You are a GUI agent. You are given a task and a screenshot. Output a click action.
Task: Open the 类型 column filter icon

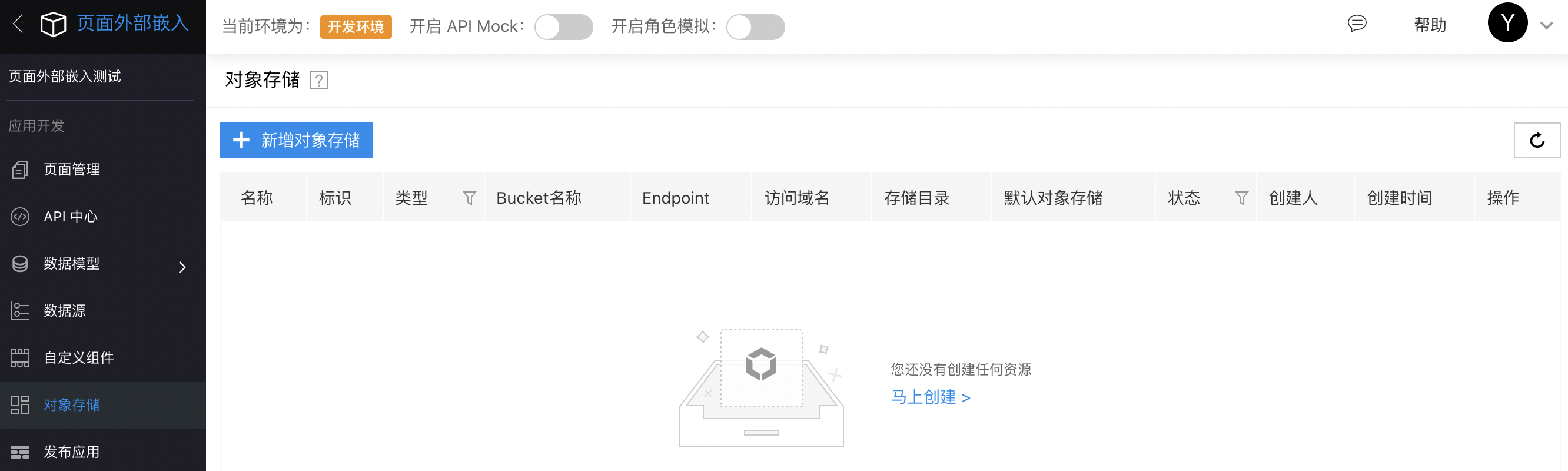coord(469,198)
